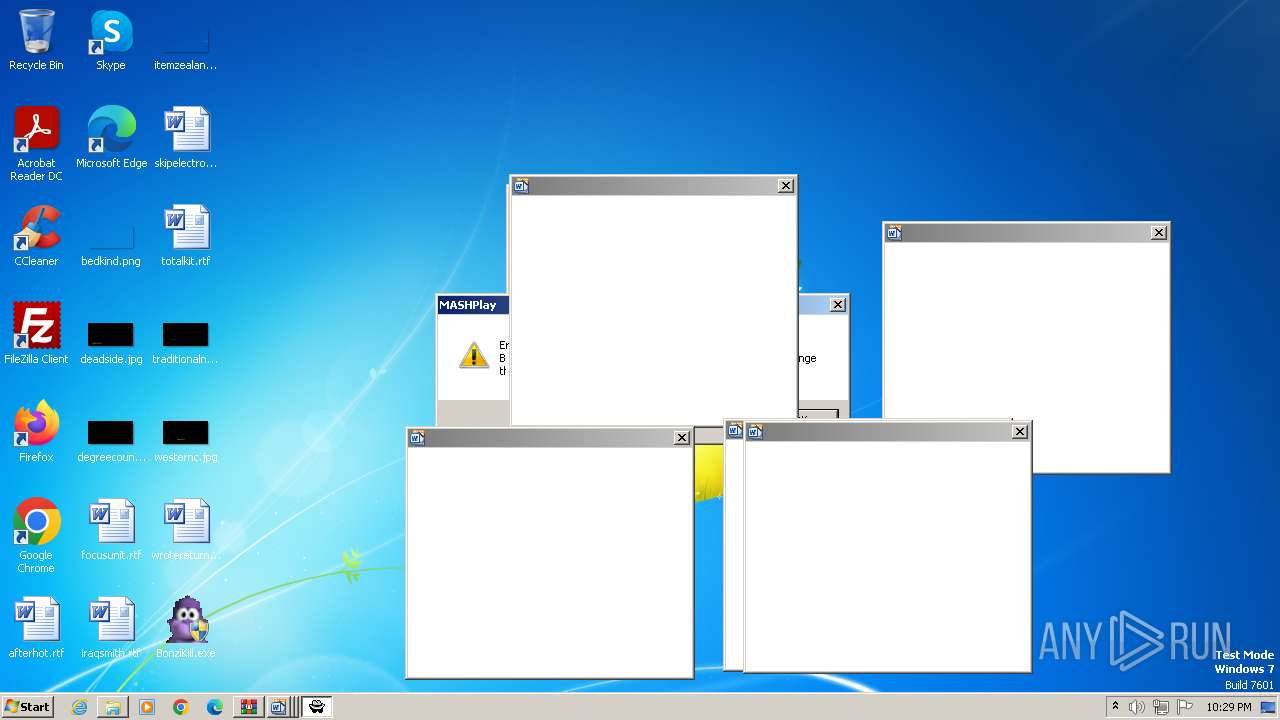Select the skipelectro Word document icon

coord(185,138)
